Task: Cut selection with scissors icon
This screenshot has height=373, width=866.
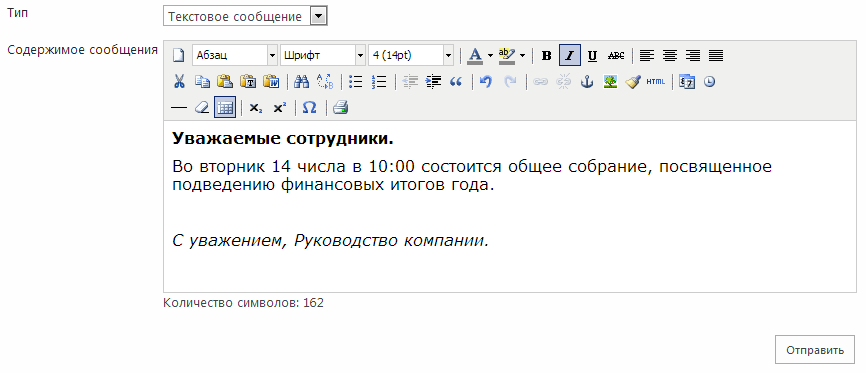Action: [x=178, y=82]
